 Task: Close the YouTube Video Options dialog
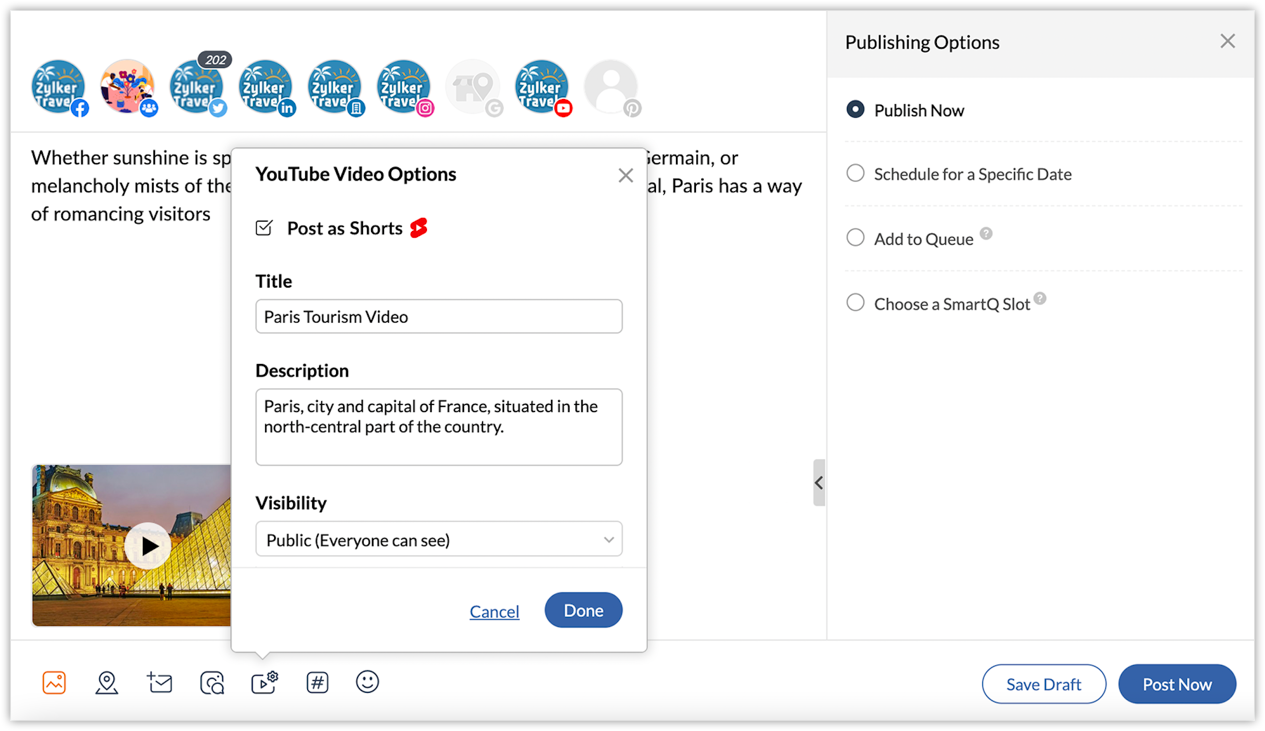point(626,176)
